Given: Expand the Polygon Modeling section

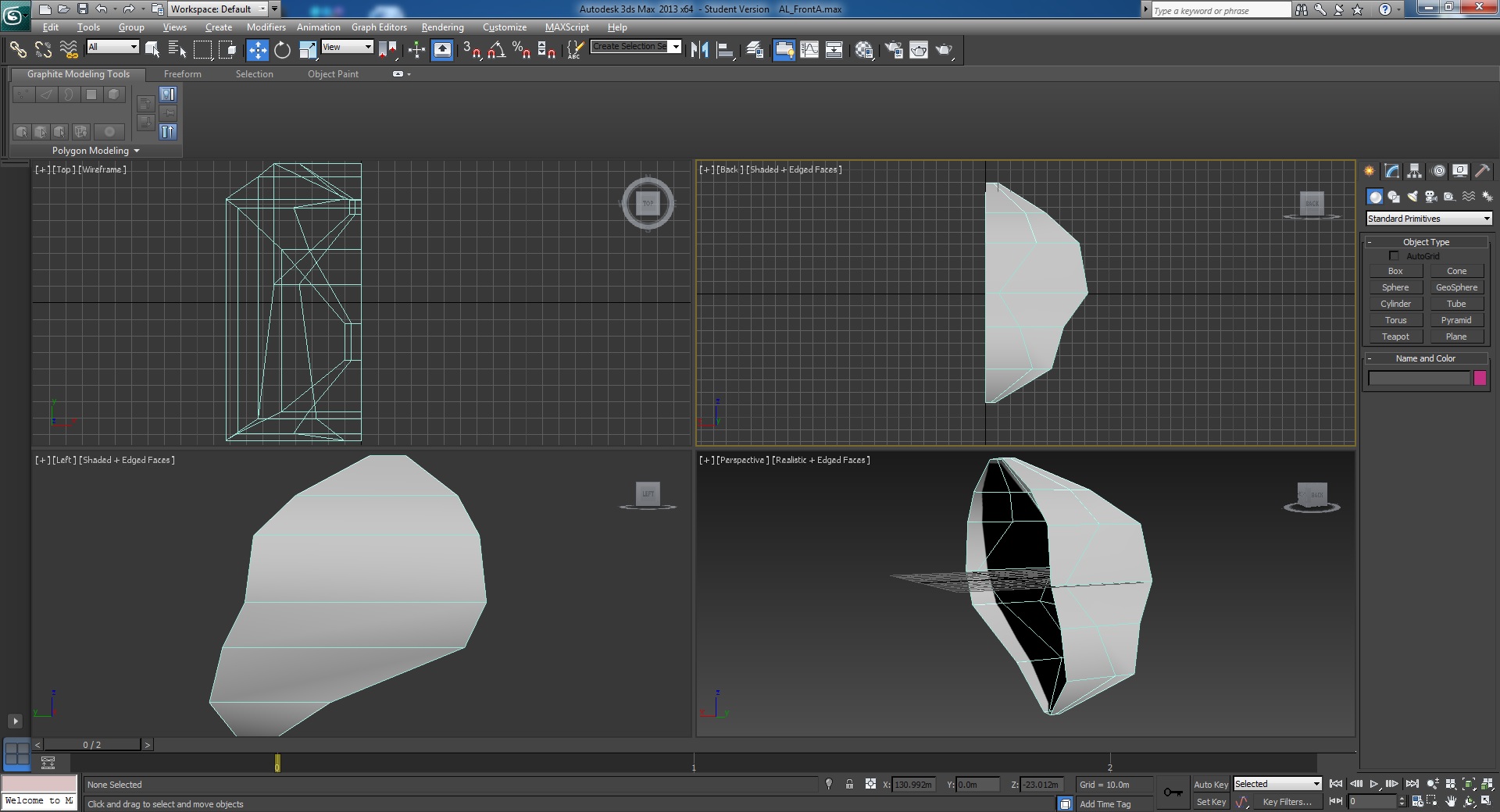Looking at the screenshot, I should point(94,150).
